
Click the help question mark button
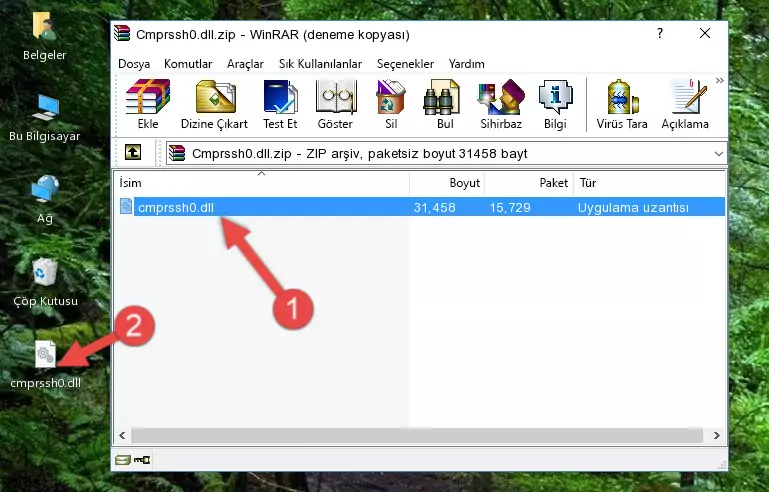pos(660,33)
